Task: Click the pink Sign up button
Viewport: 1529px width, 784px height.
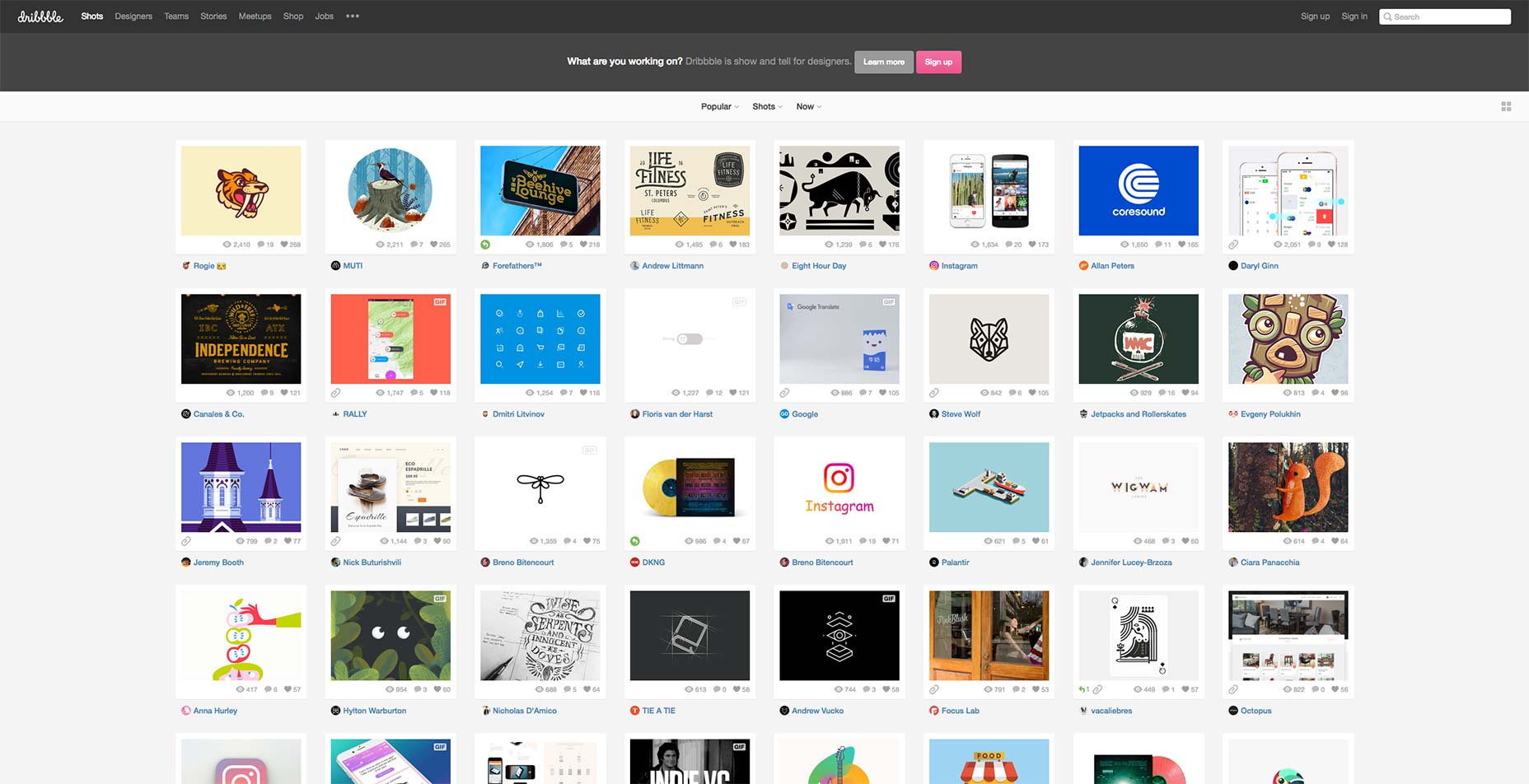Action: click(x=938, y=62)
